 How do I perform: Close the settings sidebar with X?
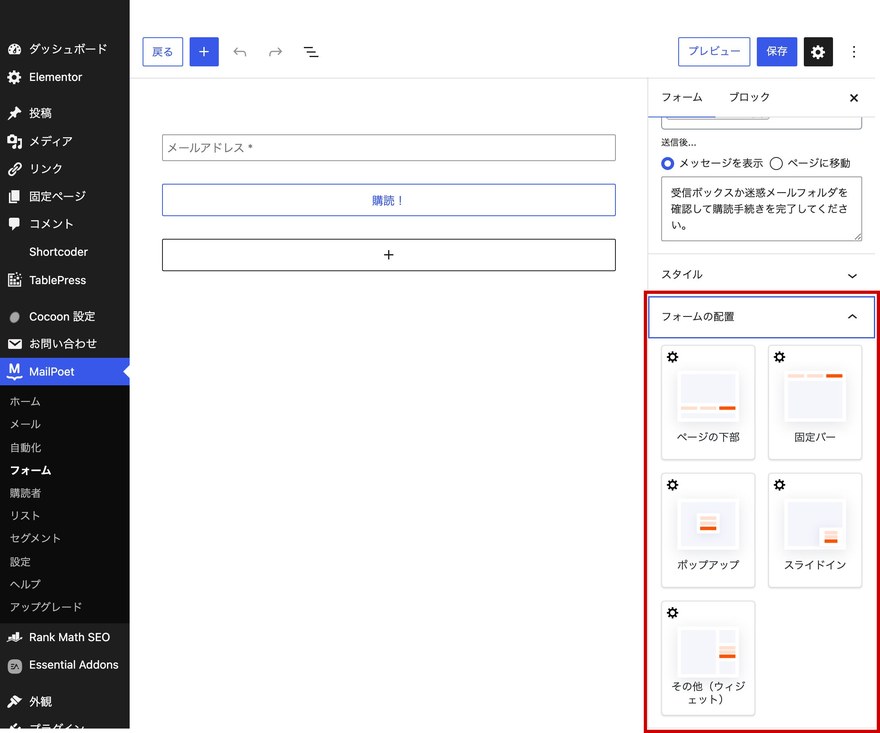tap(854, 98)
